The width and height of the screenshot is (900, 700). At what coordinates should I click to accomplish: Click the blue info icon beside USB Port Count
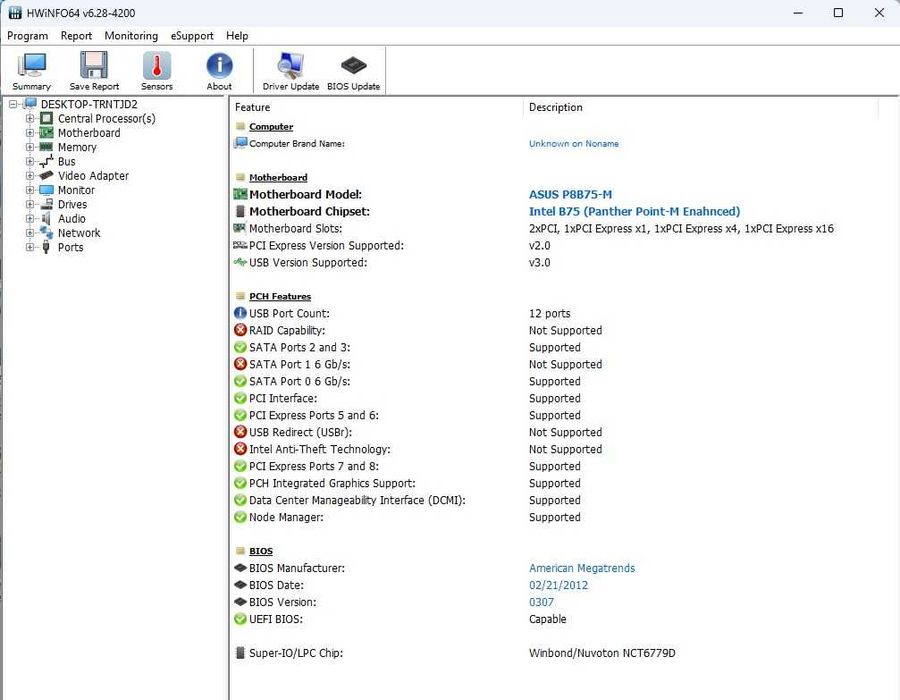click(240, 313)
